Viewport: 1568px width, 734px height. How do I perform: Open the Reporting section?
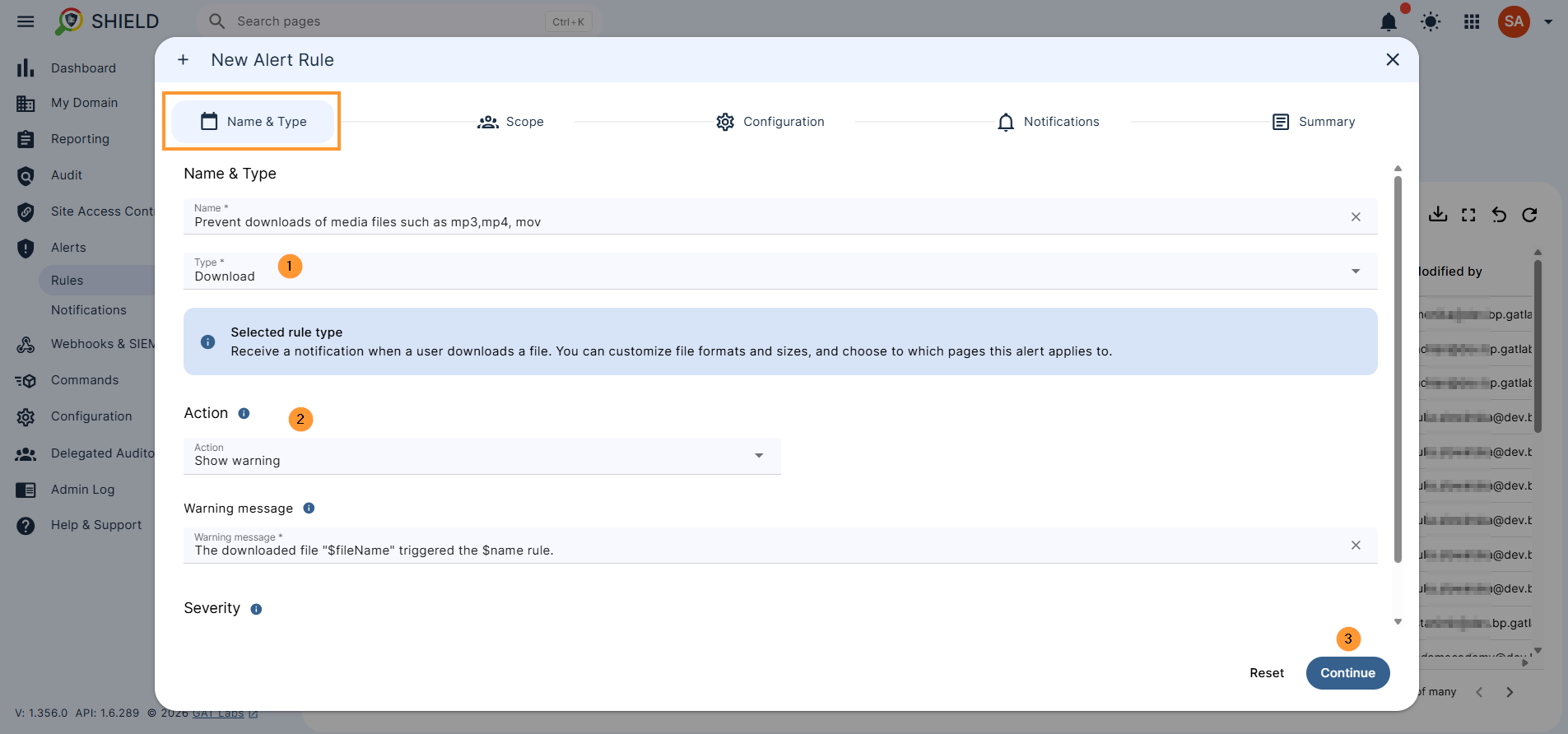point(80,139)
